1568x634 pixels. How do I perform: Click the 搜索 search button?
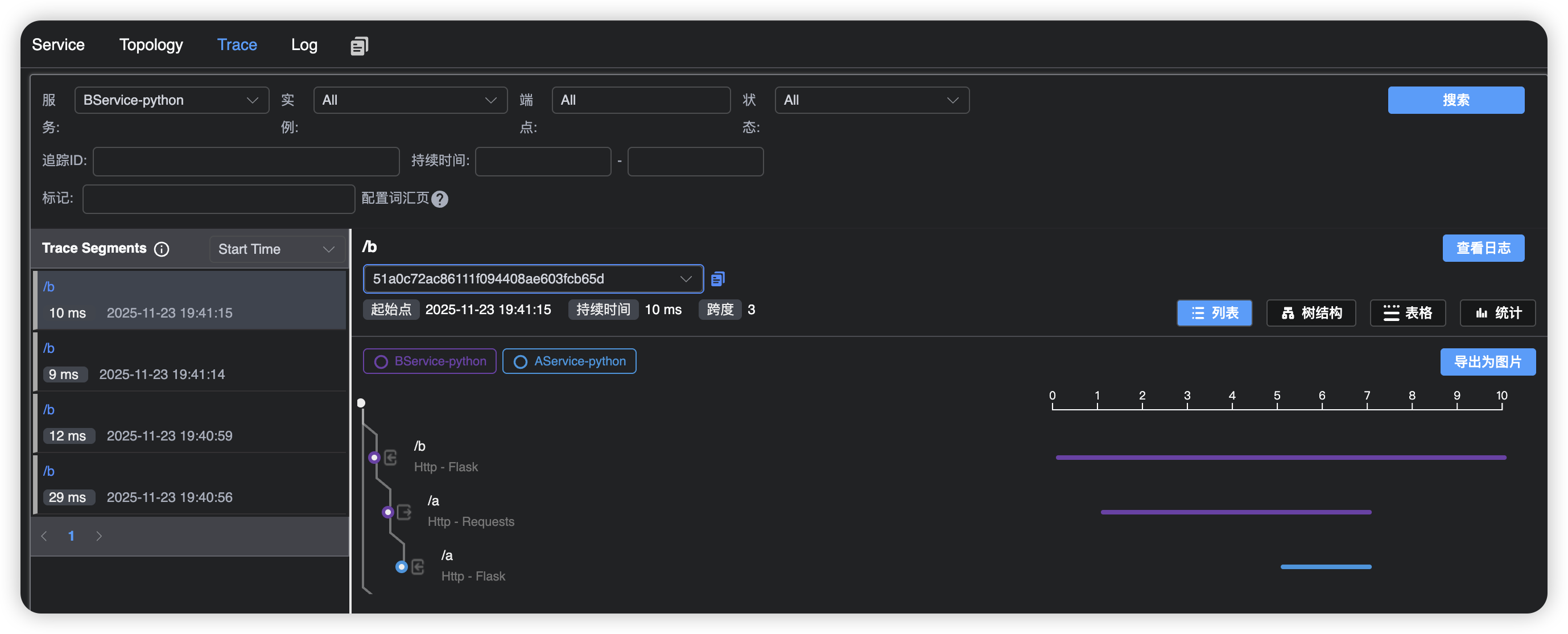pyautogui.click(x=1455, y=100)
